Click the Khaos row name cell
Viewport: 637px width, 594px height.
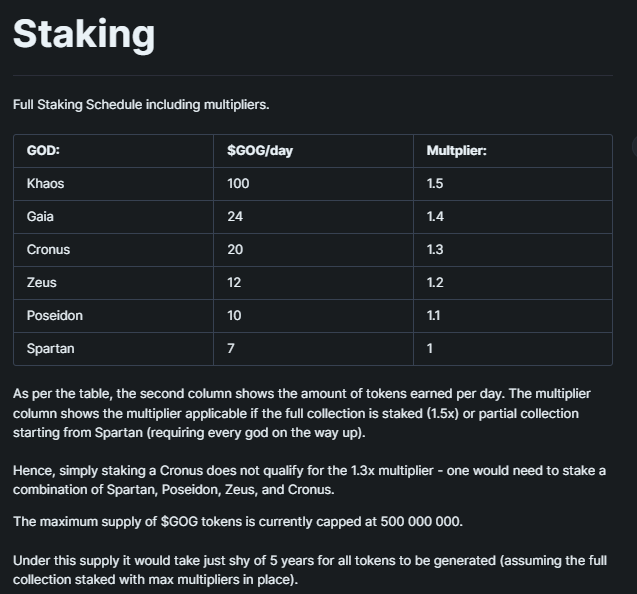point(113,184)
